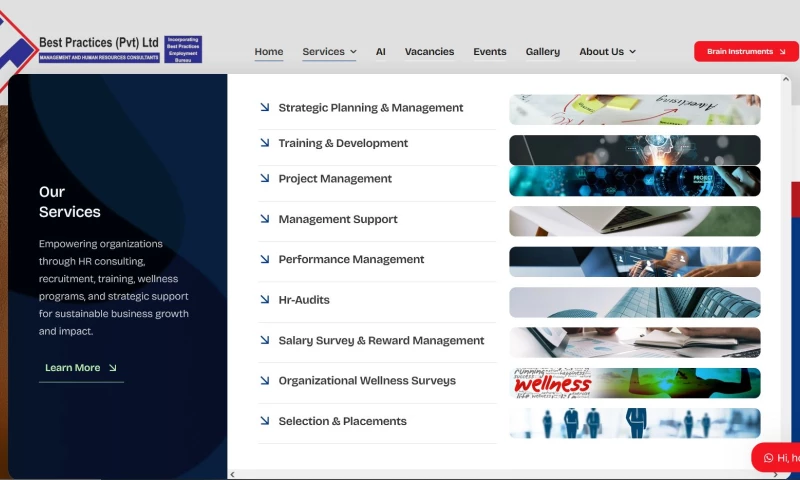
Task: Click the Best Practices (Pvt) Ltd logo
Action: (x=101, y=49)
